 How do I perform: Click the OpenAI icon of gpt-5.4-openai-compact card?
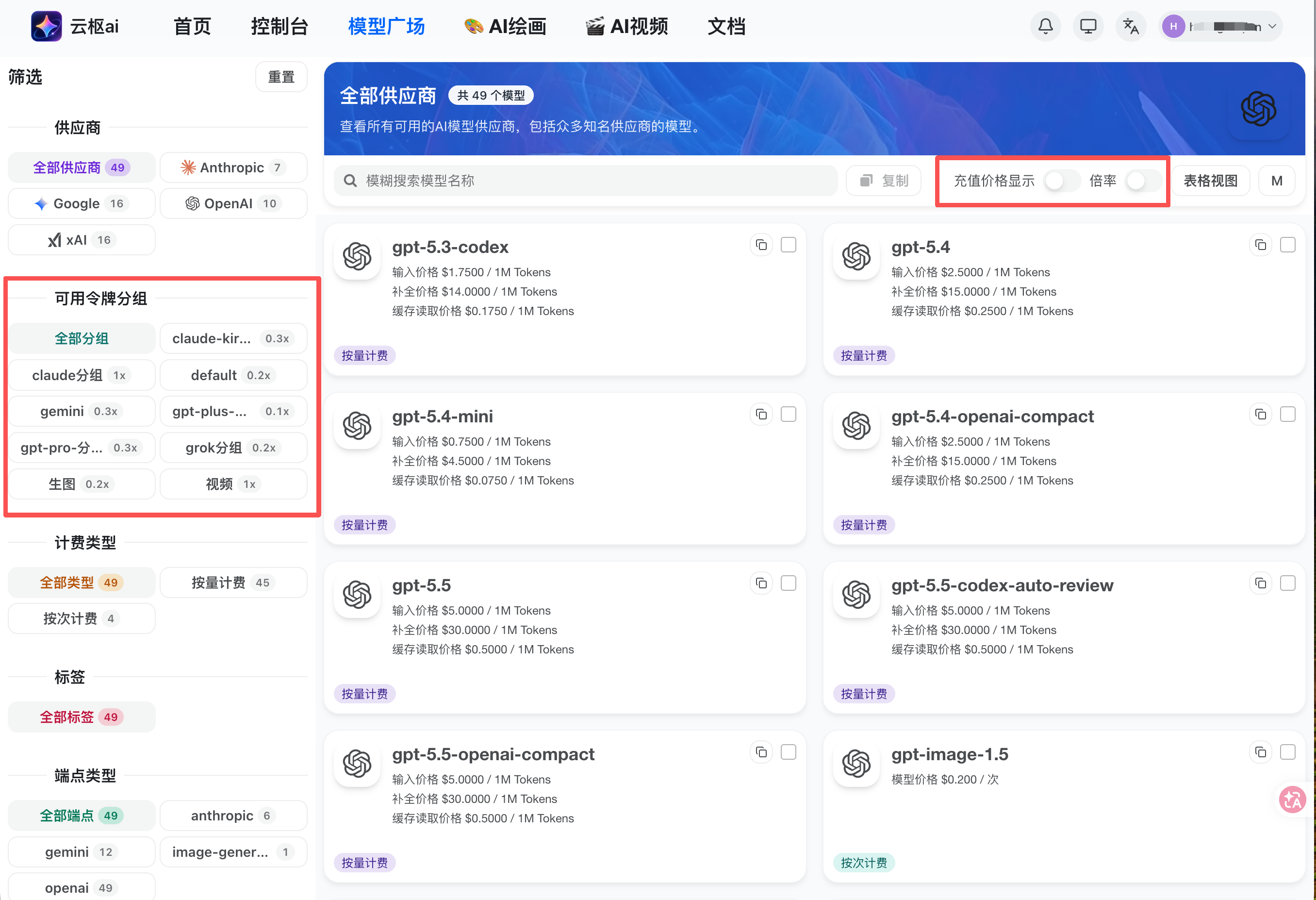pos(856,425)
